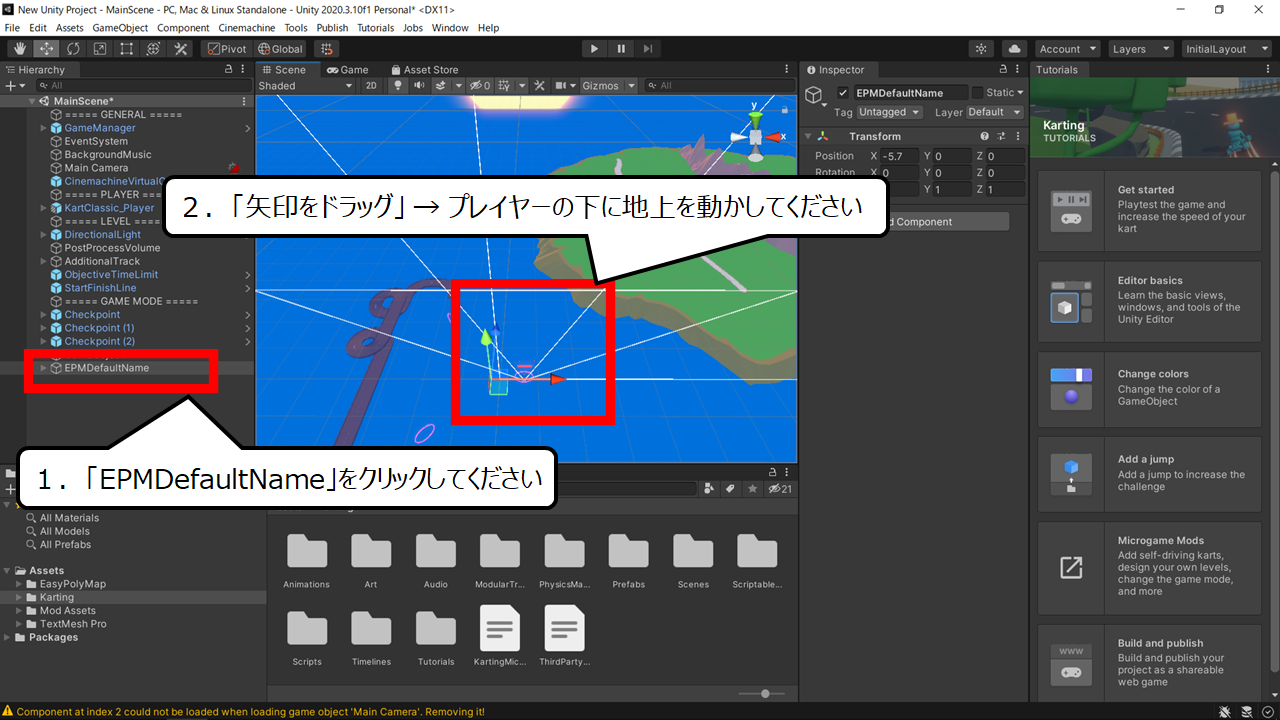
Task: Open the Cinemachine menu
Action: pyautogui.click(x=246, y=28)
